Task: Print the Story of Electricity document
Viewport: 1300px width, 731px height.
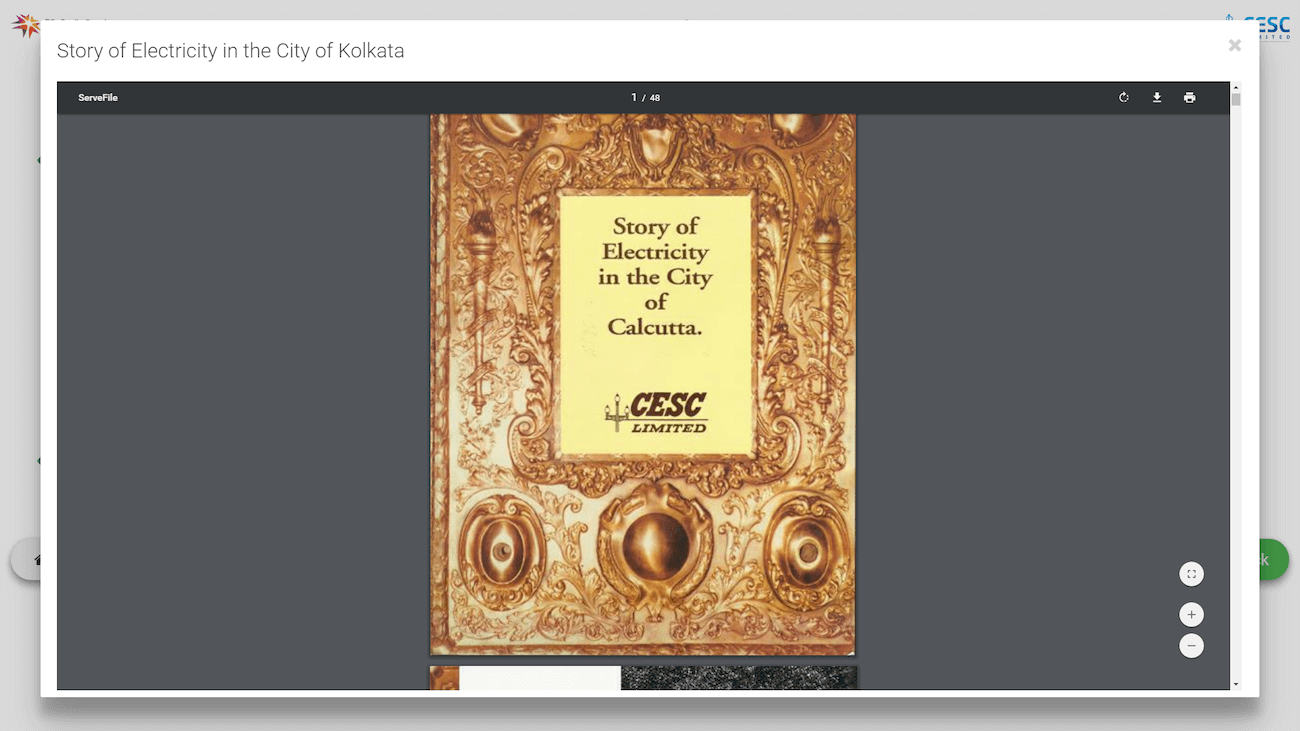Action: pyautogui.click(x=1189, y=98)
